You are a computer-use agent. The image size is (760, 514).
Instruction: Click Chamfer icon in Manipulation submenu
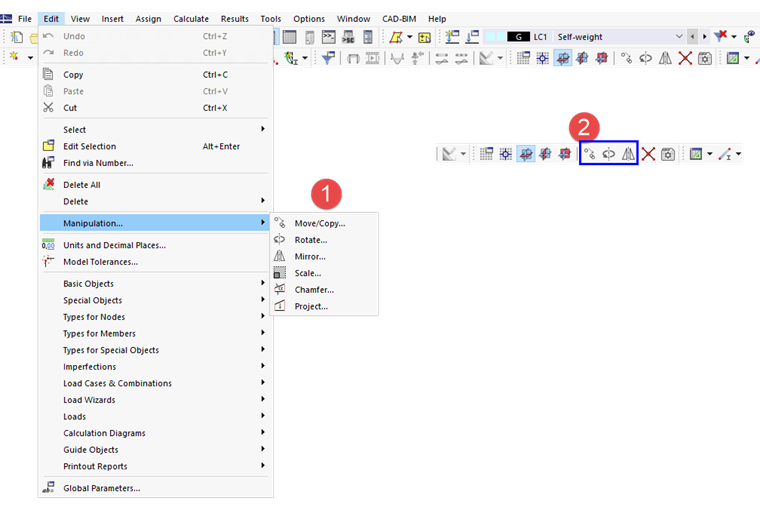(x=280, y=289)
